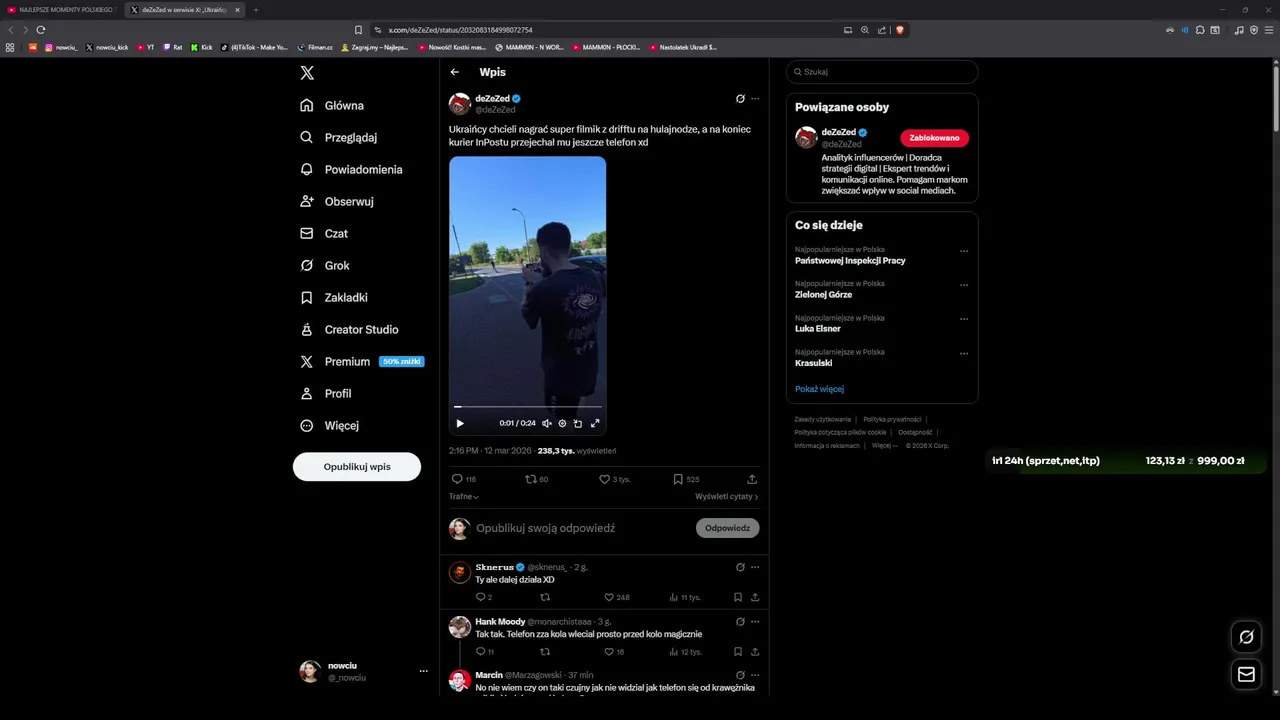Open floating Grok button

coord(1246,636)
